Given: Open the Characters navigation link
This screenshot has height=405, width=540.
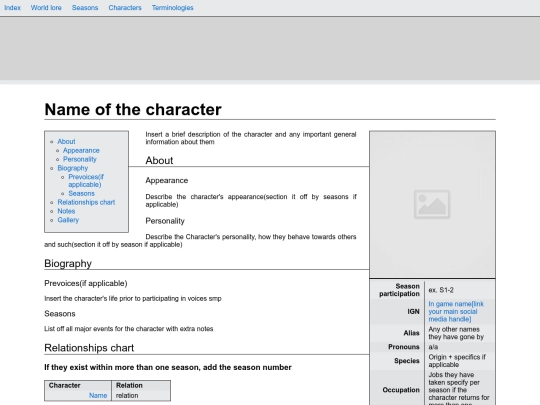Looking at the screenshot, I should 125,8.
